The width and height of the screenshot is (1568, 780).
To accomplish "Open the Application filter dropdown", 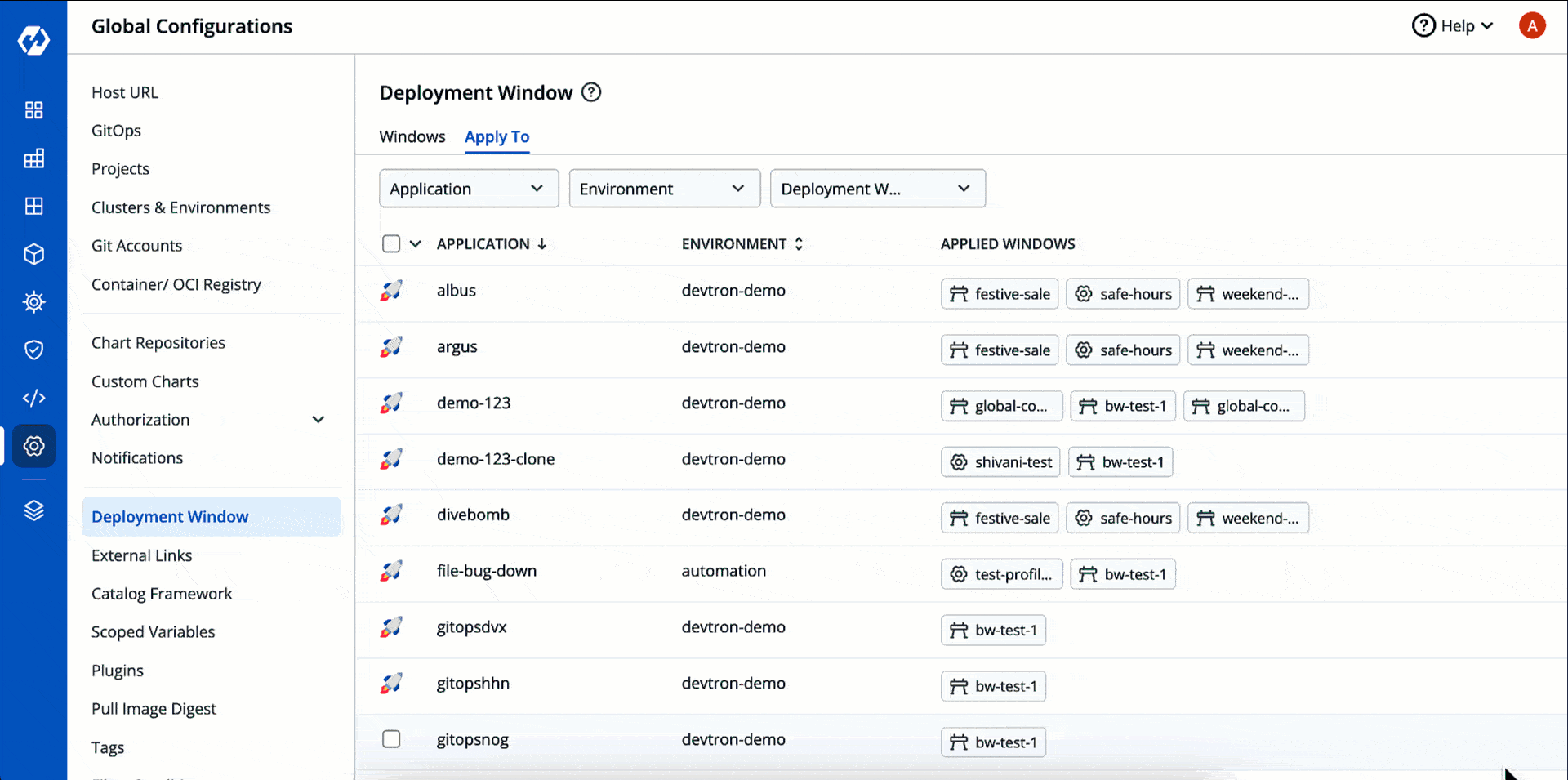I will pos(468,188).
